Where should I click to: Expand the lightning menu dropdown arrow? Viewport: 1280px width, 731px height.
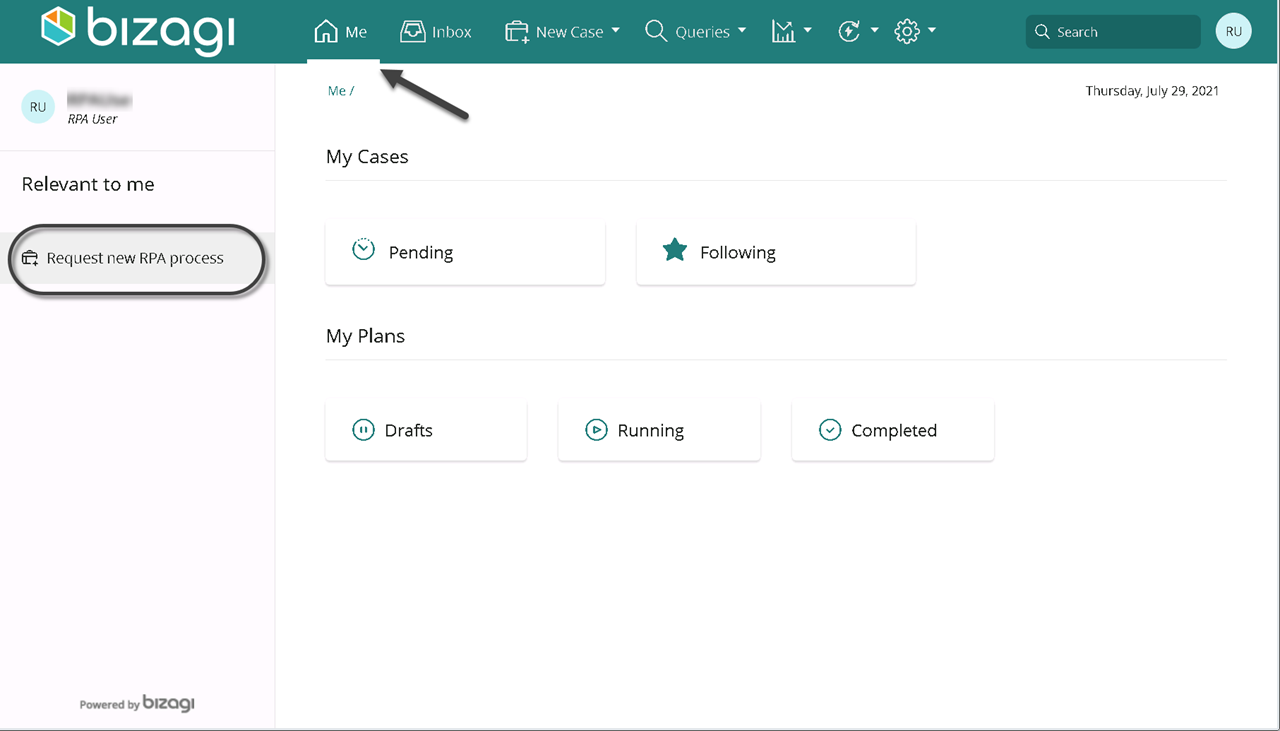874,31
